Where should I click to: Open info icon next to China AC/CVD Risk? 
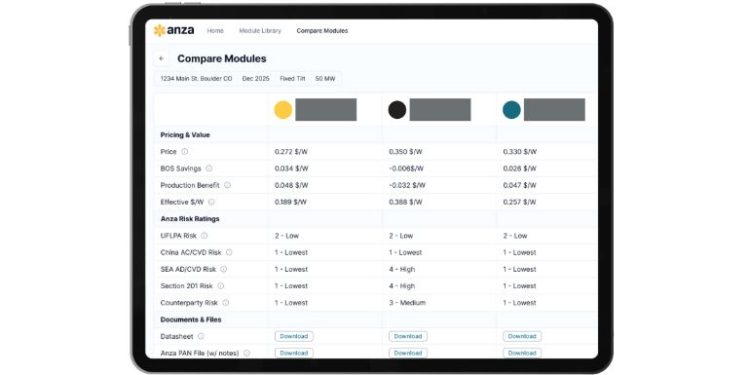229,252
